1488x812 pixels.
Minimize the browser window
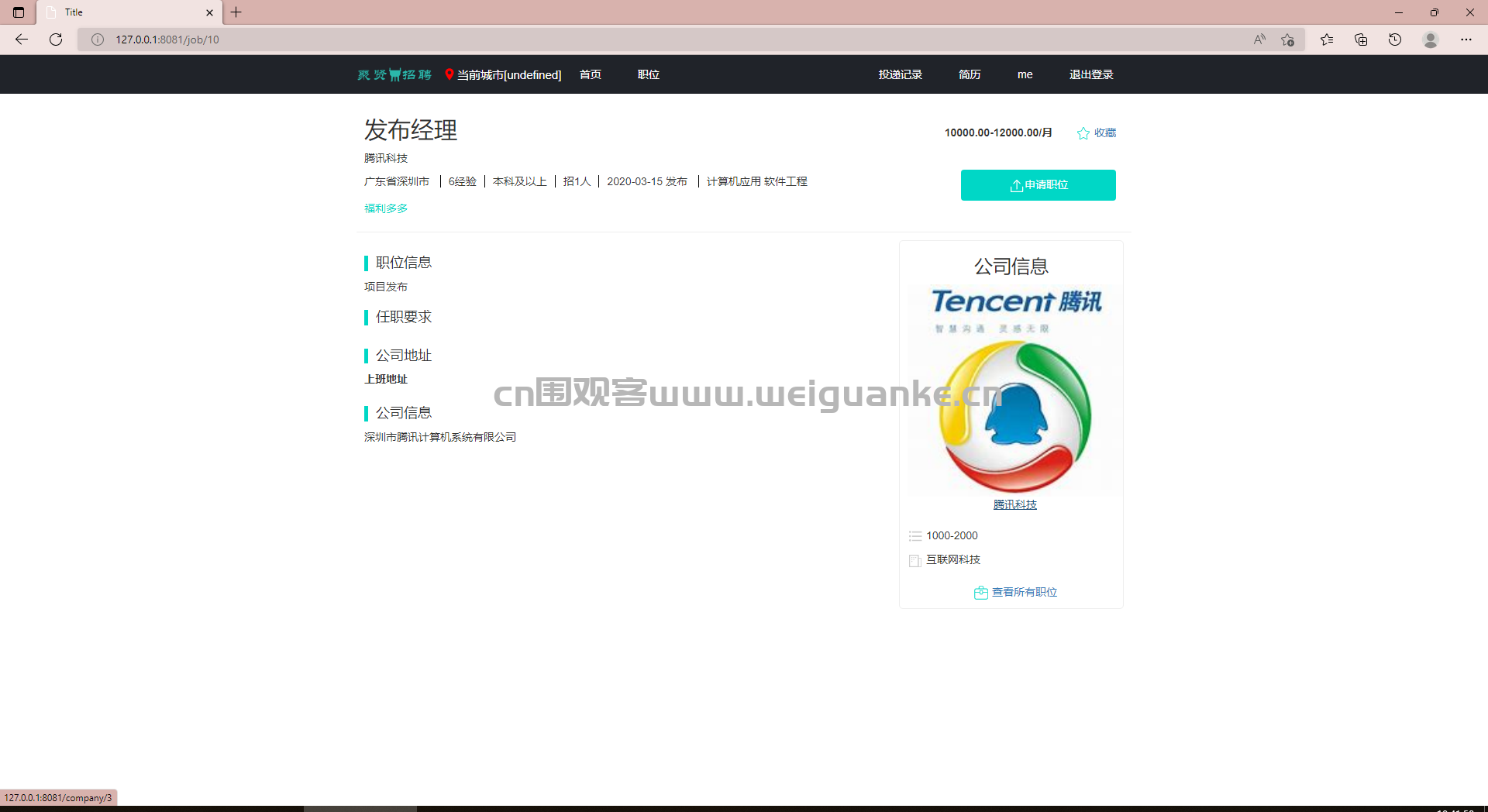click(x=1399, y=12)
